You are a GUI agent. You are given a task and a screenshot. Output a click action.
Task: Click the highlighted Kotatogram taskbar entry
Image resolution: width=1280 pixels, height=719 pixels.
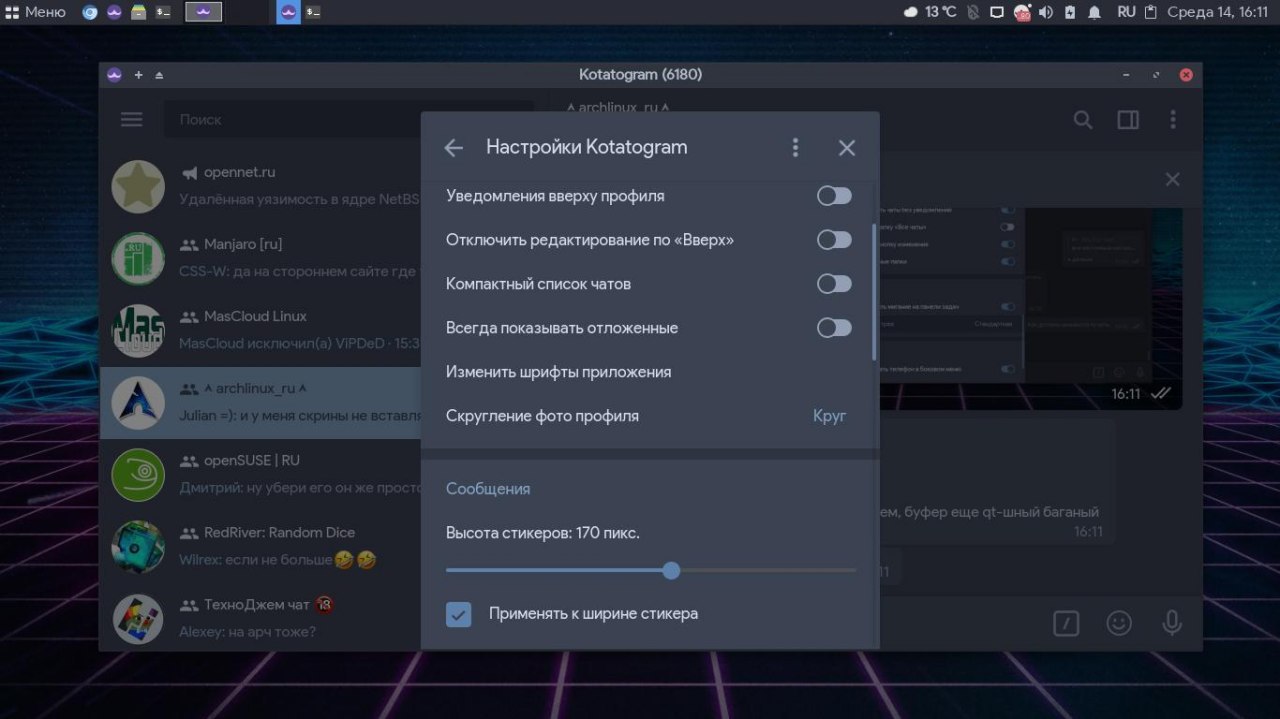pos(288,12)
